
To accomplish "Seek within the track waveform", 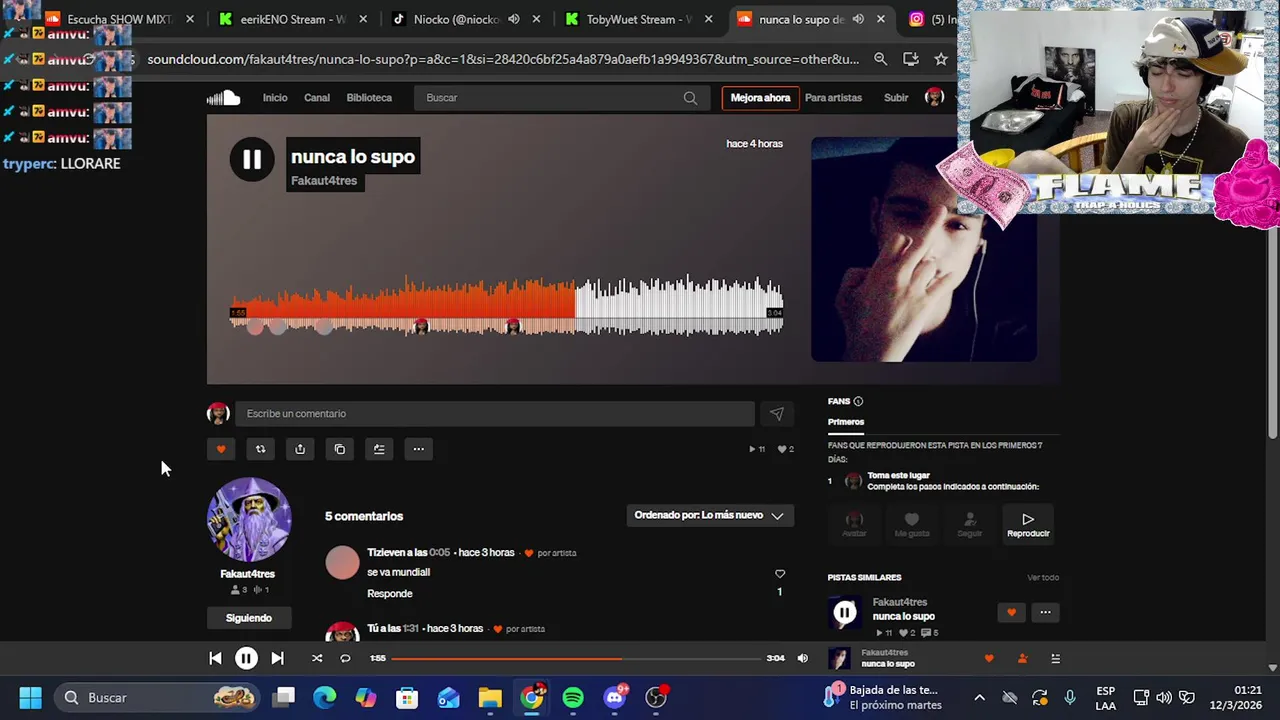I will coord(507,305).
